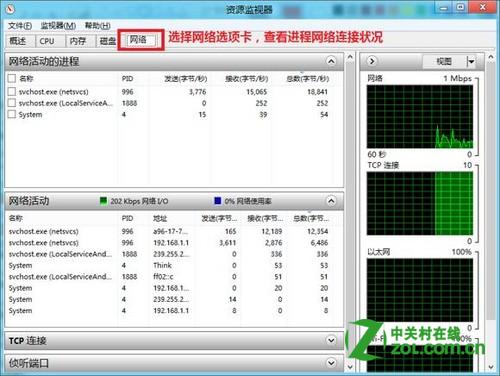Click the green 网络 I/O legend square
This screenshot has width=500, height=376.
[x=104, y=200]
